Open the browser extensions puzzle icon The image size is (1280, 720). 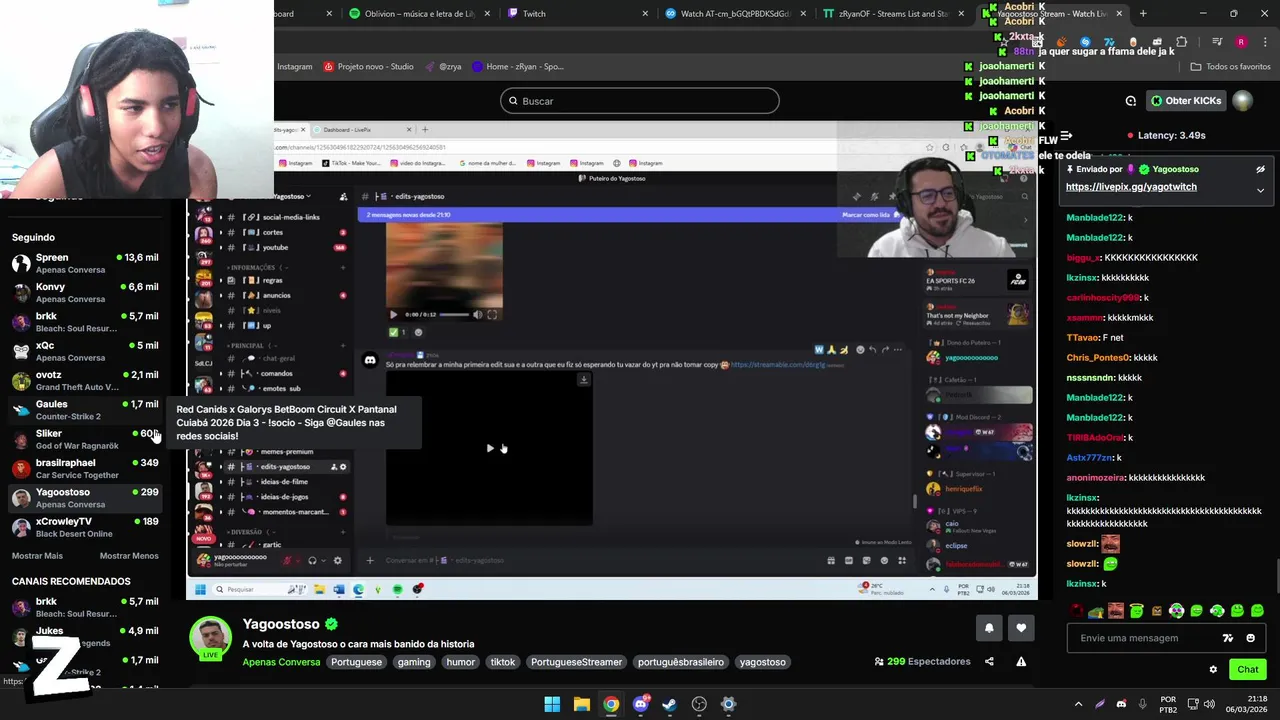coord(1182,42)
